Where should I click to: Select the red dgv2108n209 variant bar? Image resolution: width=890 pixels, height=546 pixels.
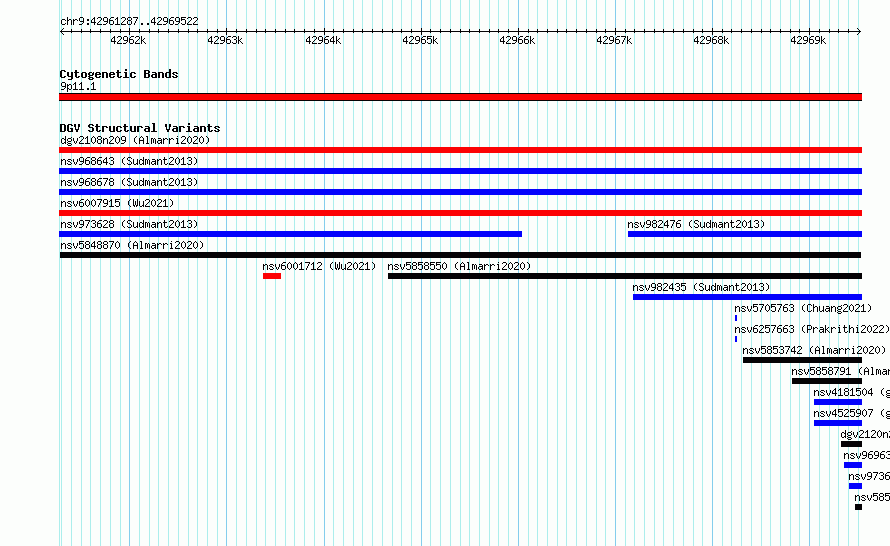click(460, 150)
